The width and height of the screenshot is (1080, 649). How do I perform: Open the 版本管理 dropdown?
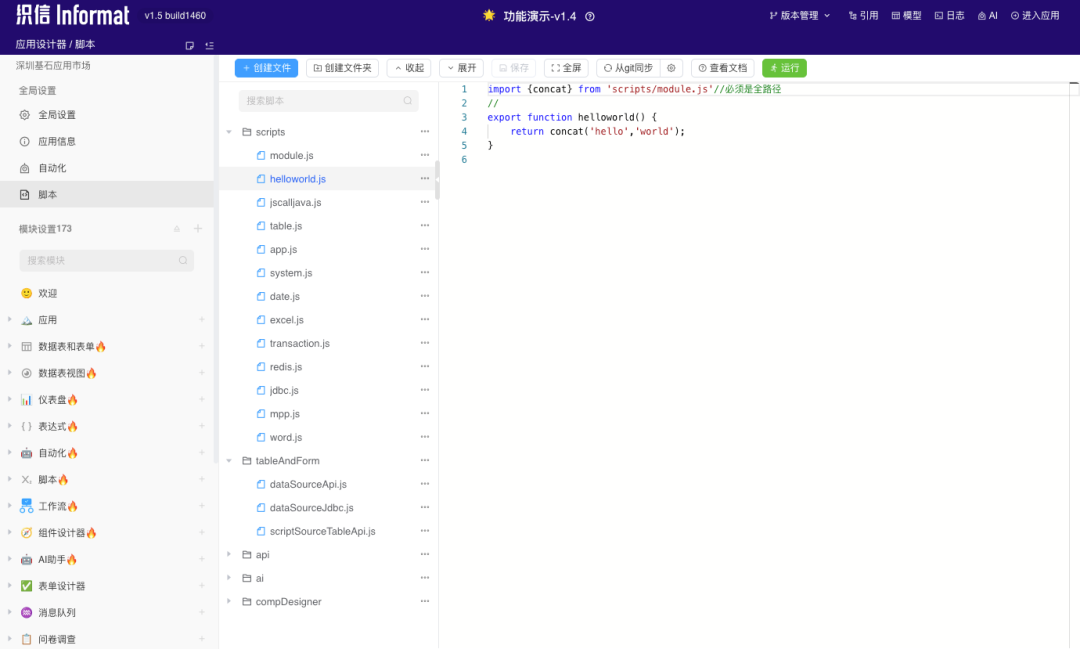pyautogui.click(x=800, y=15)
